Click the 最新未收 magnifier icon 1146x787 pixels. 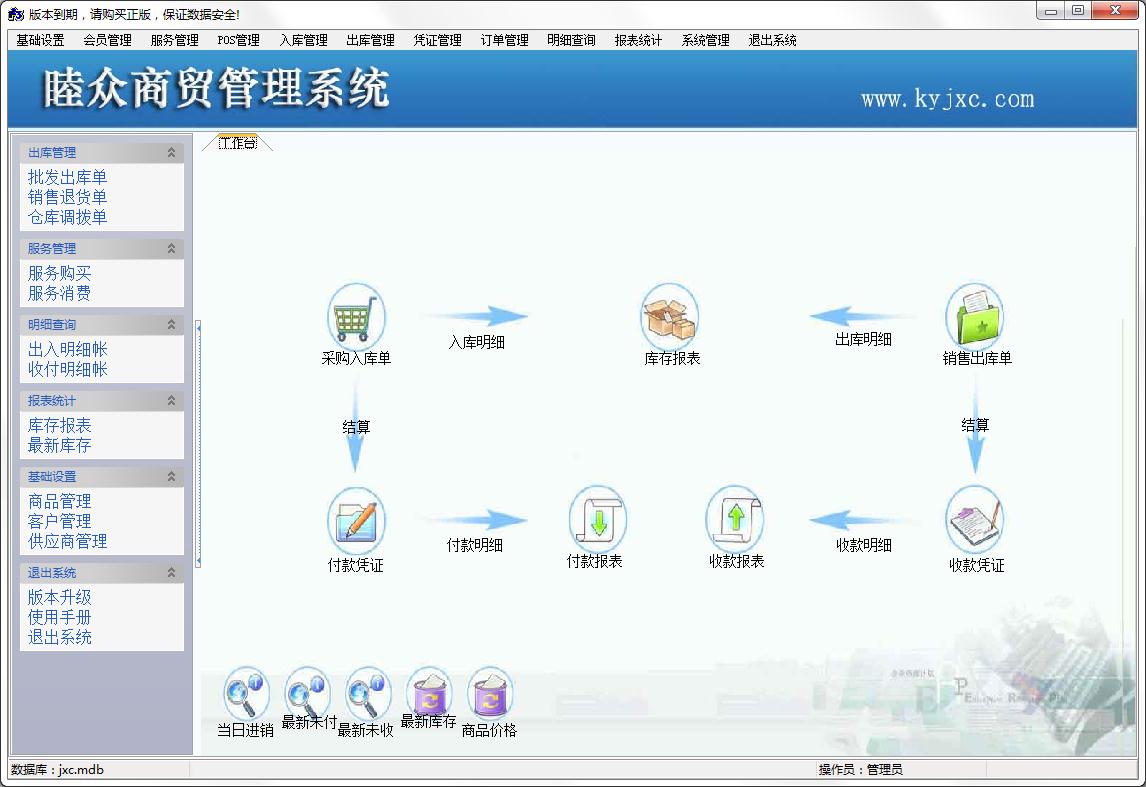click(368, 693)
